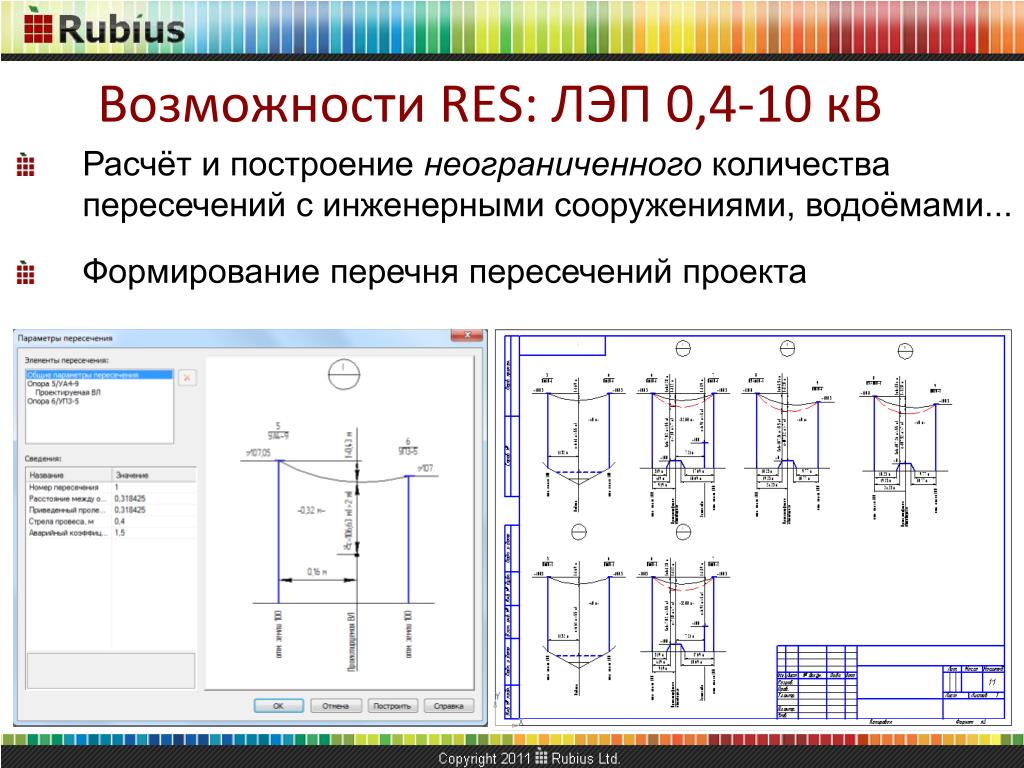
Task: Click the Построить button
Action: [x=392, y=706]
